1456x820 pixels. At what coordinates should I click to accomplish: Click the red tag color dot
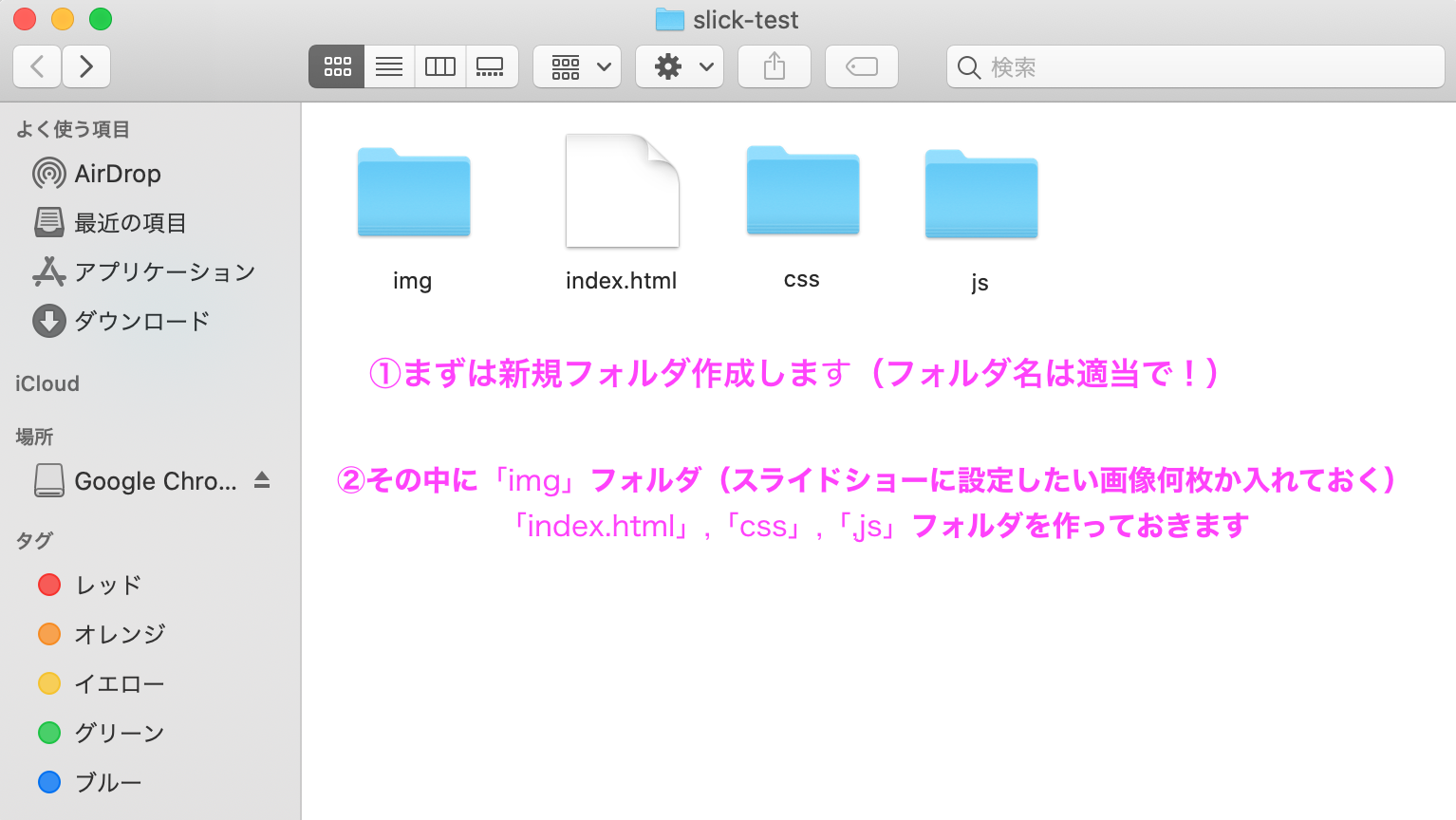[49, 585]
